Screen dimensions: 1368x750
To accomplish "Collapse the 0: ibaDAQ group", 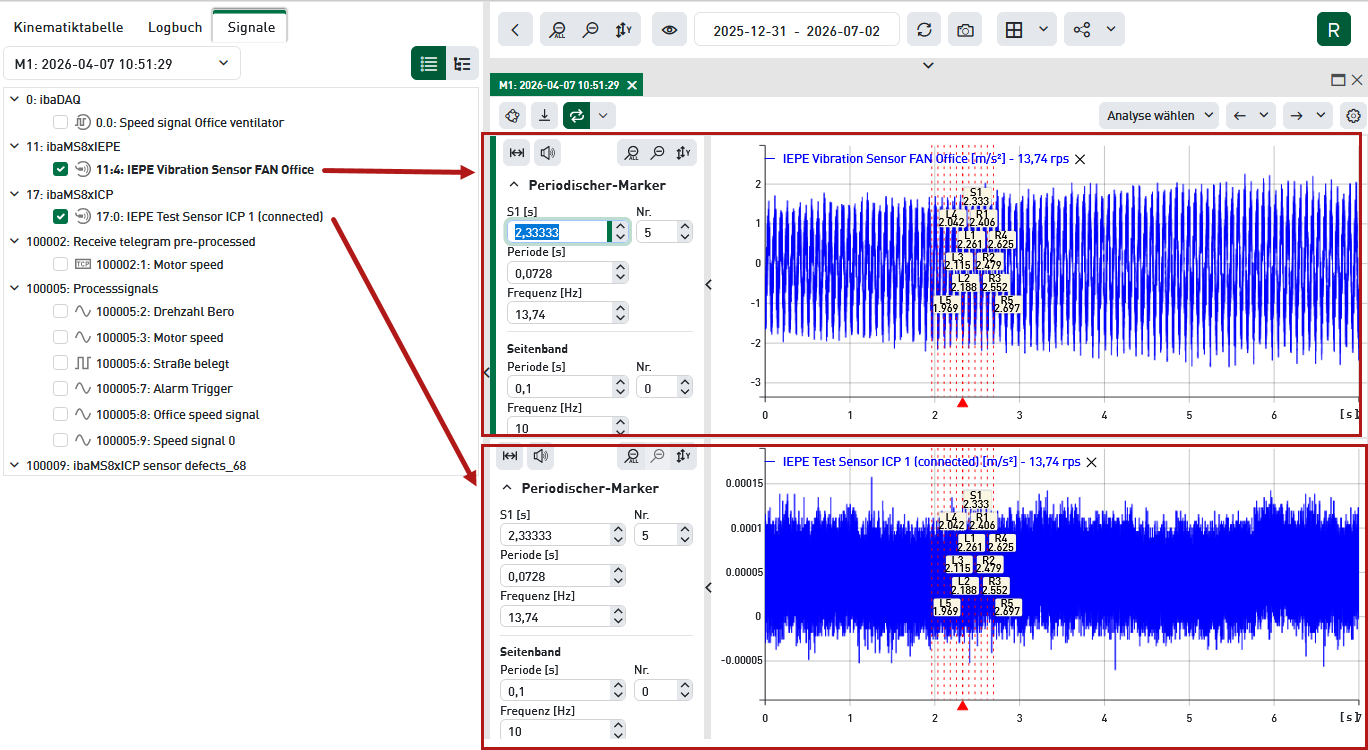I will 13,99.
